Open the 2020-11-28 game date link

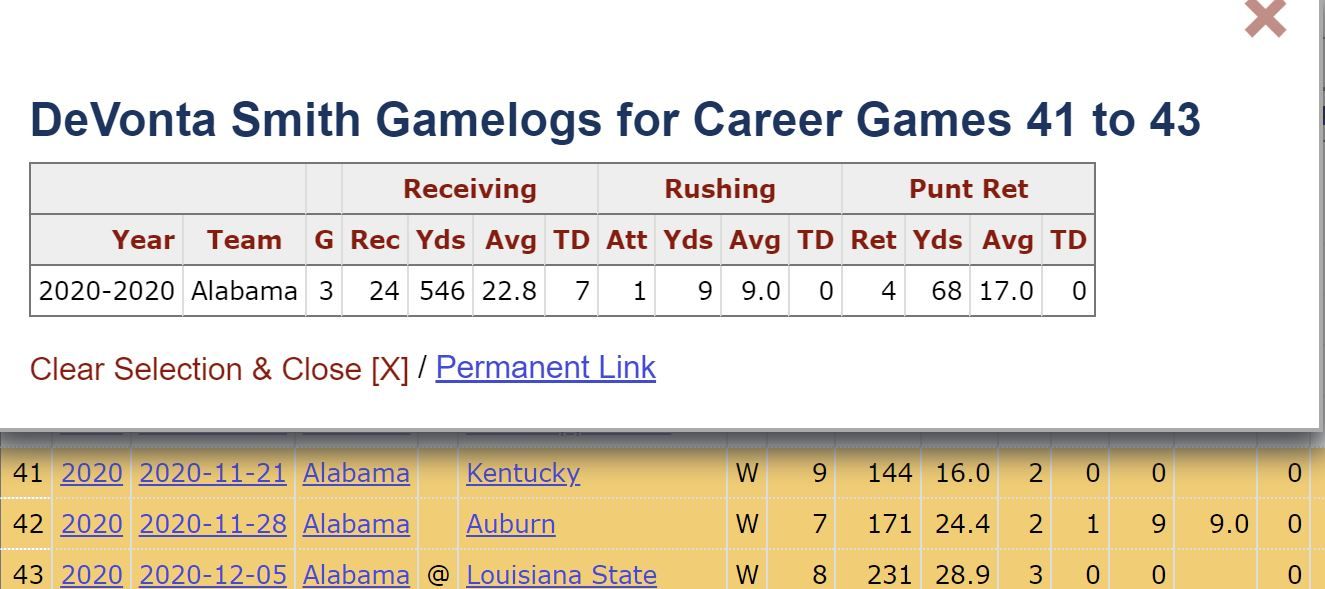point(213,524)
